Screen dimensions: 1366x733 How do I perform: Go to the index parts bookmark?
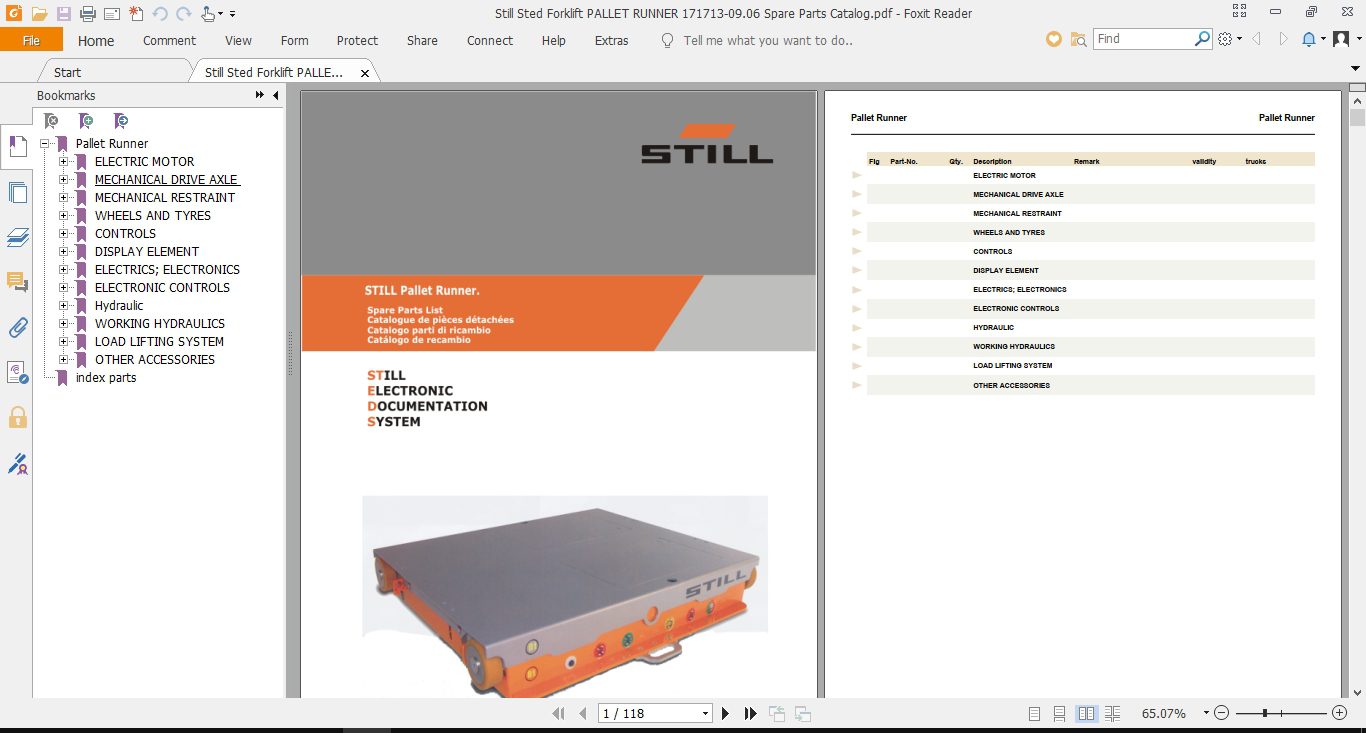[x=106, y=378]
